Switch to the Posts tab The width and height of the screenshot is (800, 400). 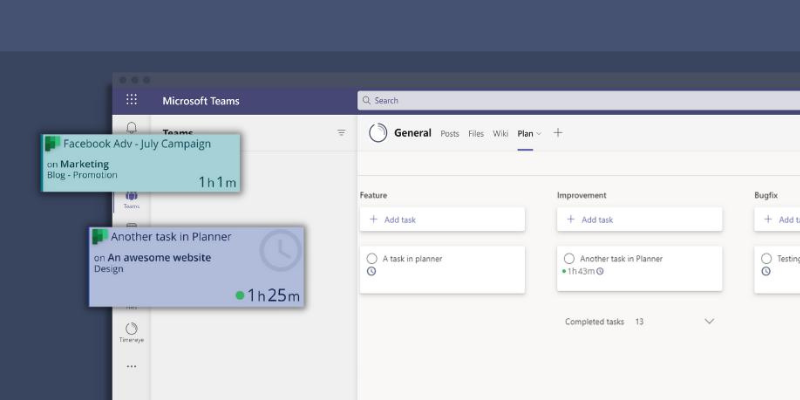click(x=449, y=134)
